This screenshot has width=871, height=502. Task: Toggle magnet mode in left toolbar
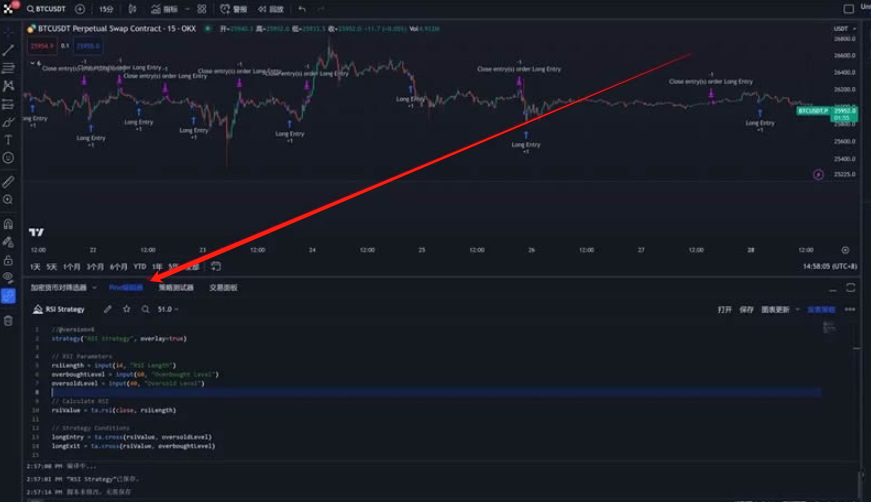pyautogui.click(x=8, y=224)
